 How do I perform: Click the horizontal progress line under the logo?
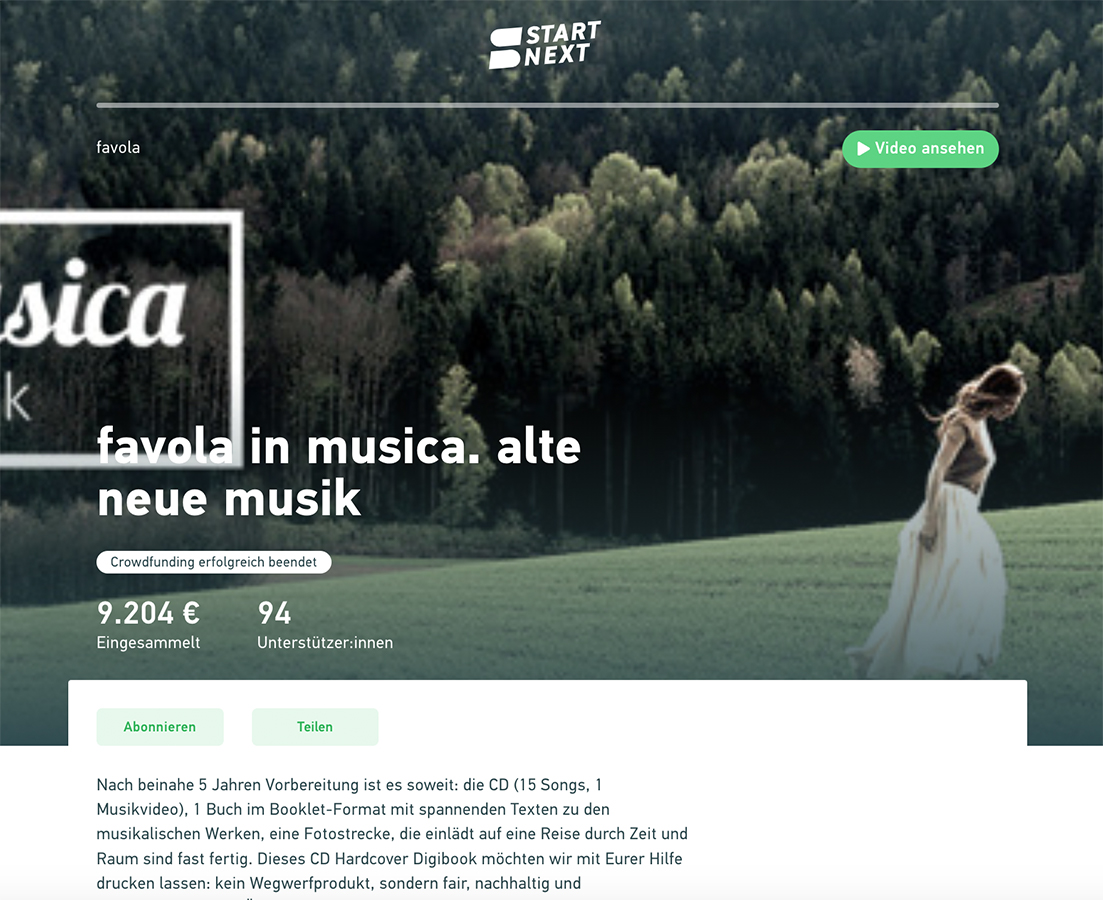click(x=547, y=106)
